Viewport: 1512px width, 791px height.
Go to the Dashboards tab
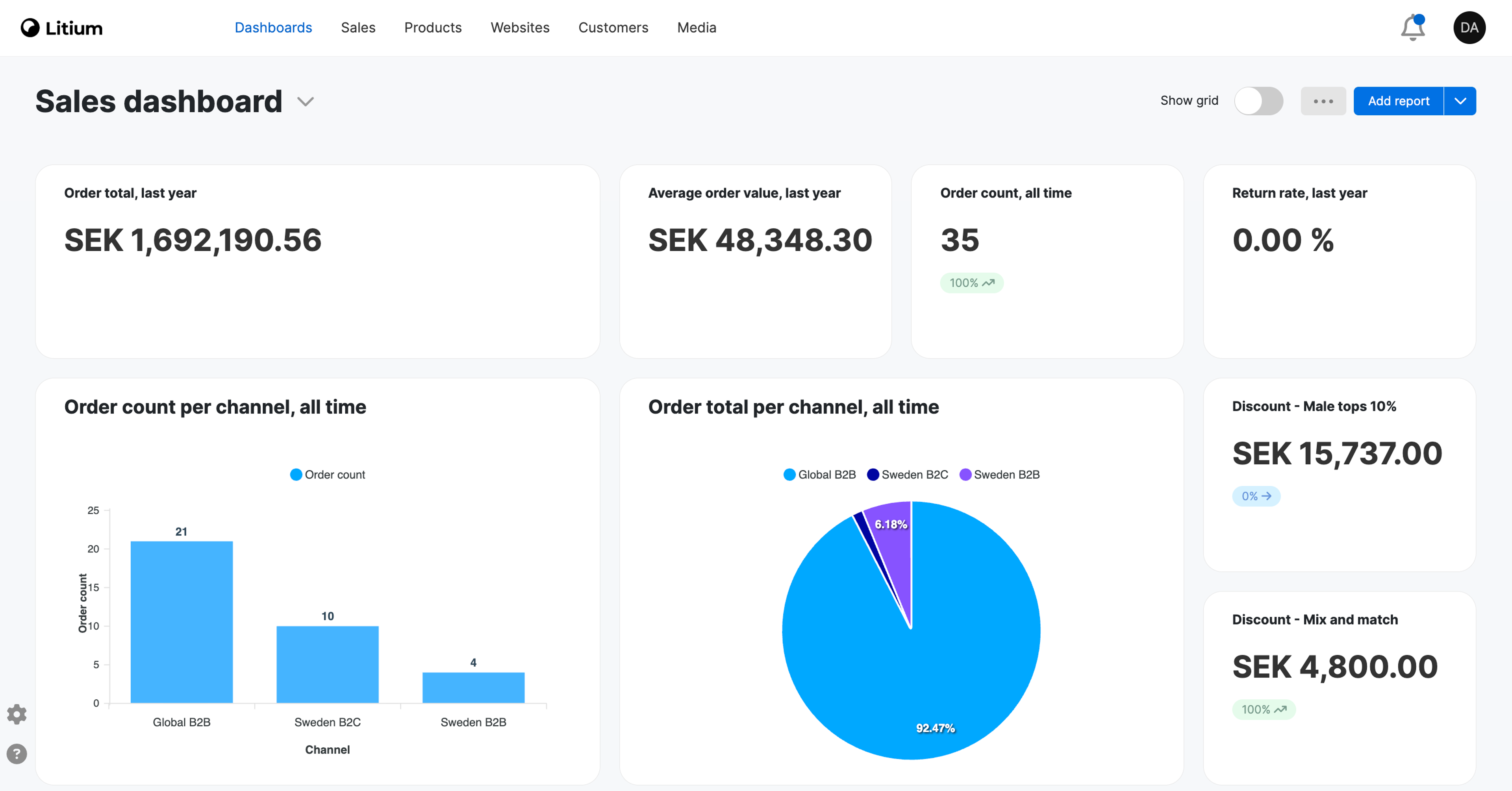pyautogui.click(x=274, y=28)
